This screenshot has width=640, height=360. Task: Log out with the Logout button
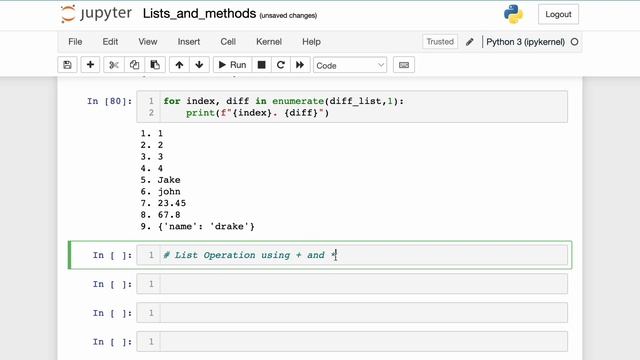tap(558, 14)
